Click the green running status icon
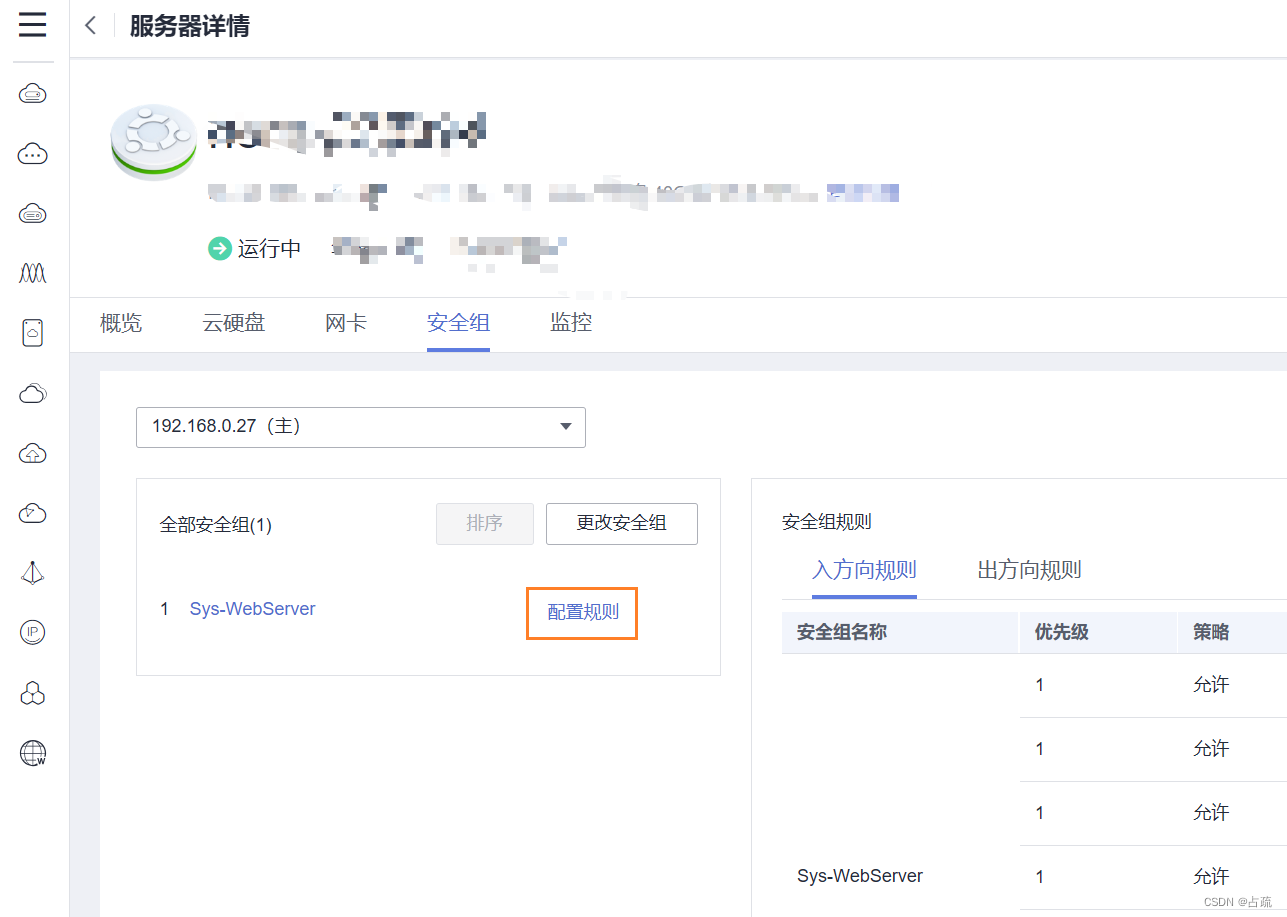Image resolution: width=1287 pixels, height=917 pixels. click(x=219, y=248)
